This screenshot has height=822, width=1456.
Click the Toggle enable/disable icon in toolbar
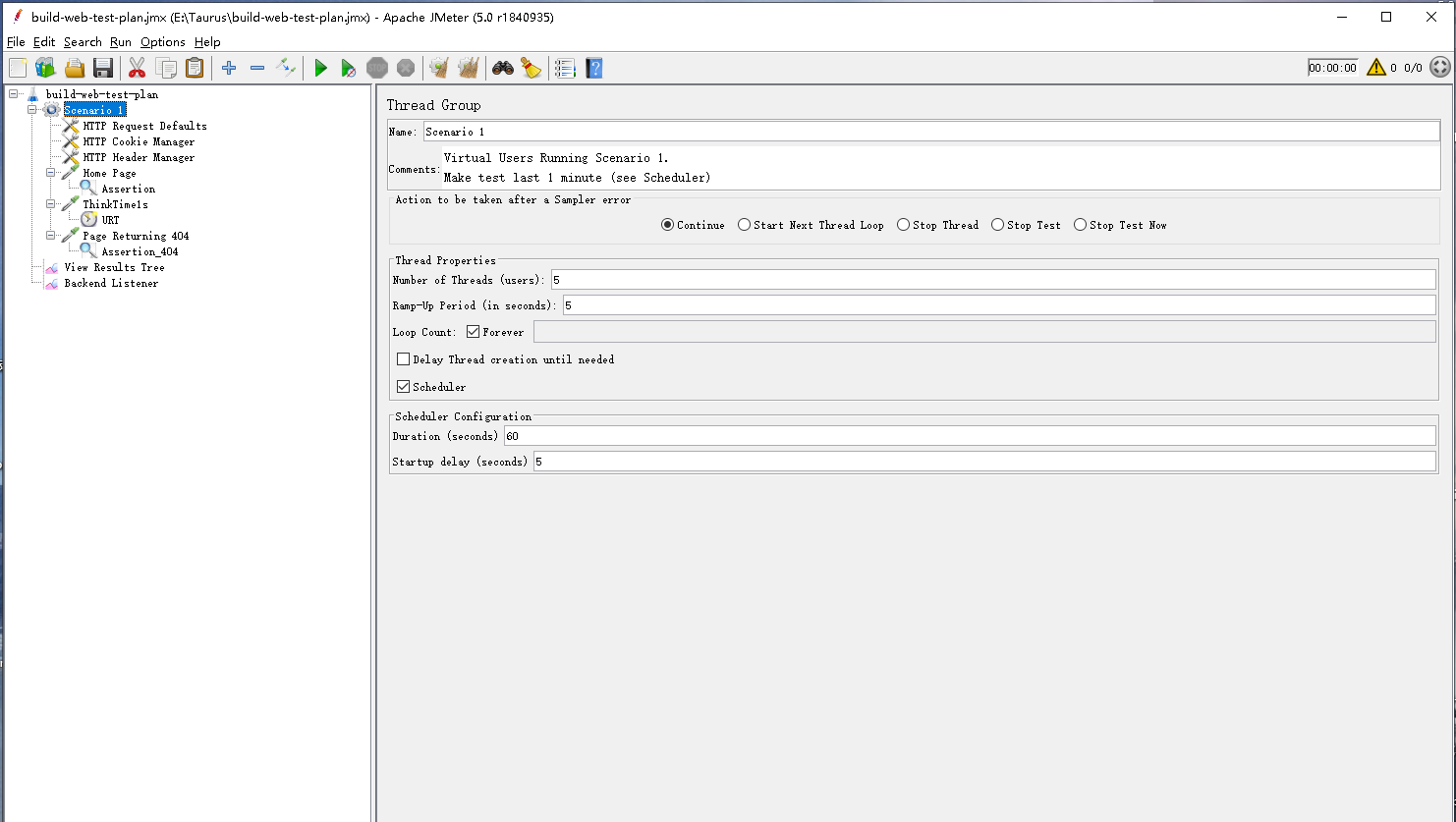pos(286,68)
